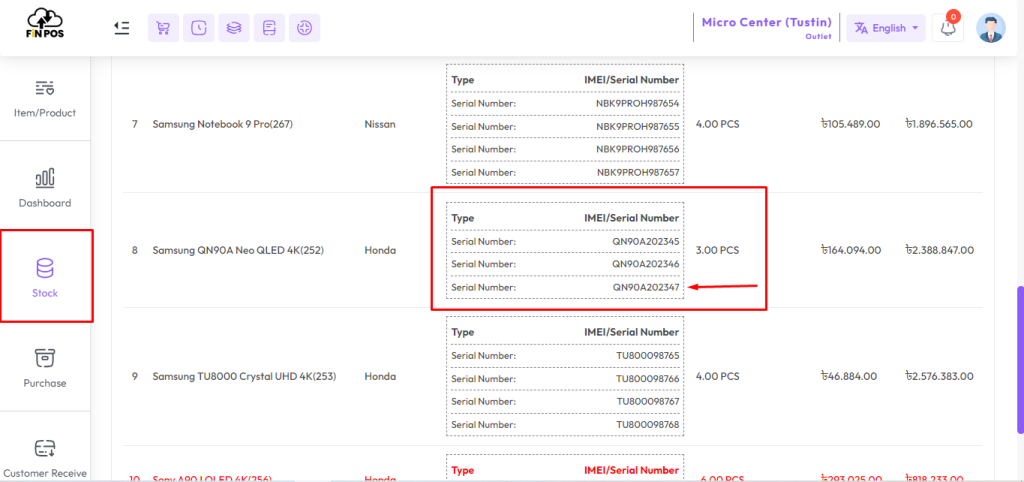Click the FinPOS logo
The width and height of the screenshot is (1024, 482).
[46, 24]
